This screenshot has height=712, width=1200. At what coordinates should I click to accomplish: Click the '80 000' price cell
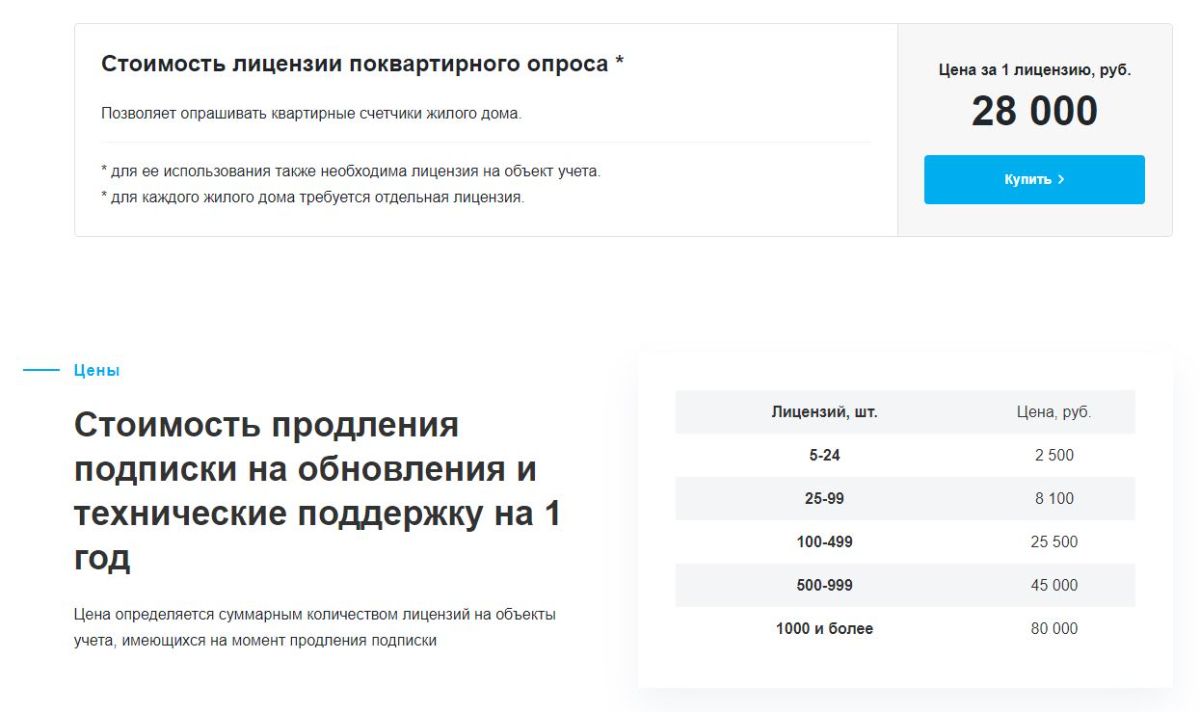tap(1054, 629)
